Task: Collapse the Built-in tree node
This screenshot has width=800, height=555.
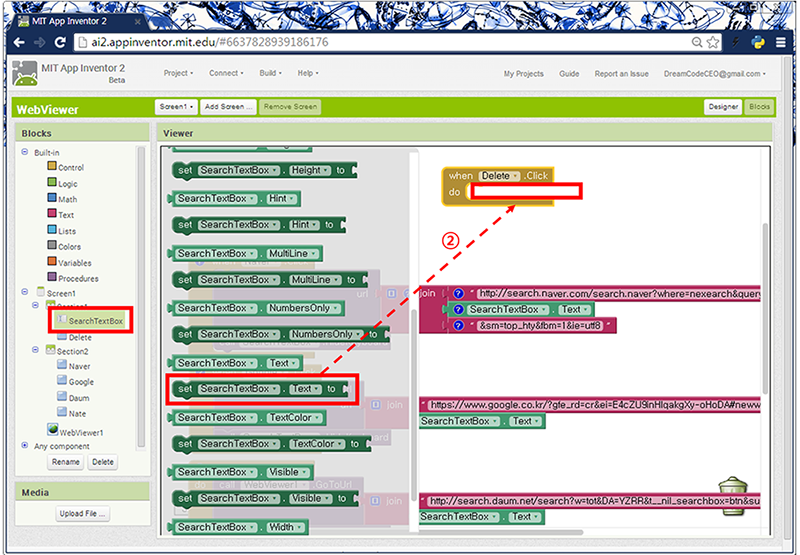Action: [24, 152]
